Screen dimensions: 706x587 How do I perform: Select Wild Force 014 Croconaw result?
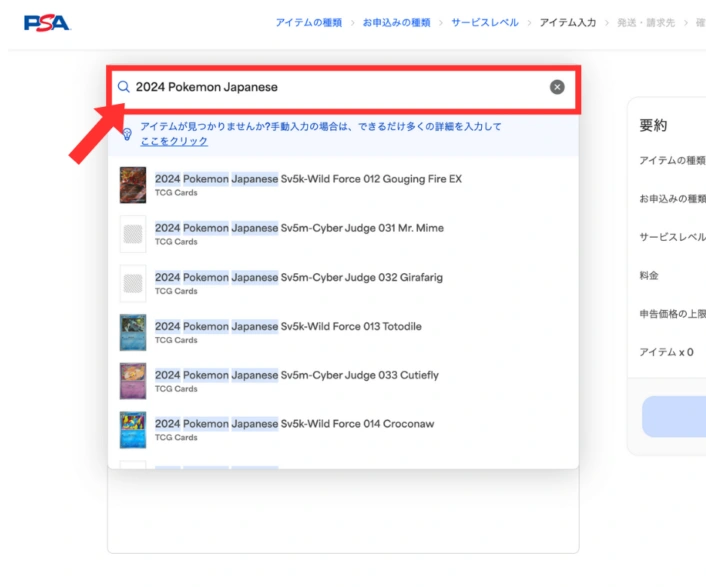point(343,429)
